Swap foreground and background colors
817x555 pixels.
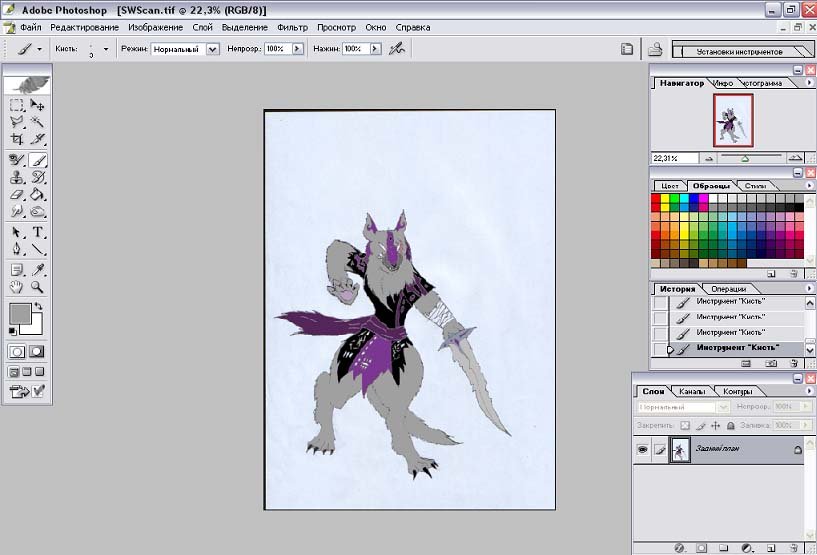[38, 305]
